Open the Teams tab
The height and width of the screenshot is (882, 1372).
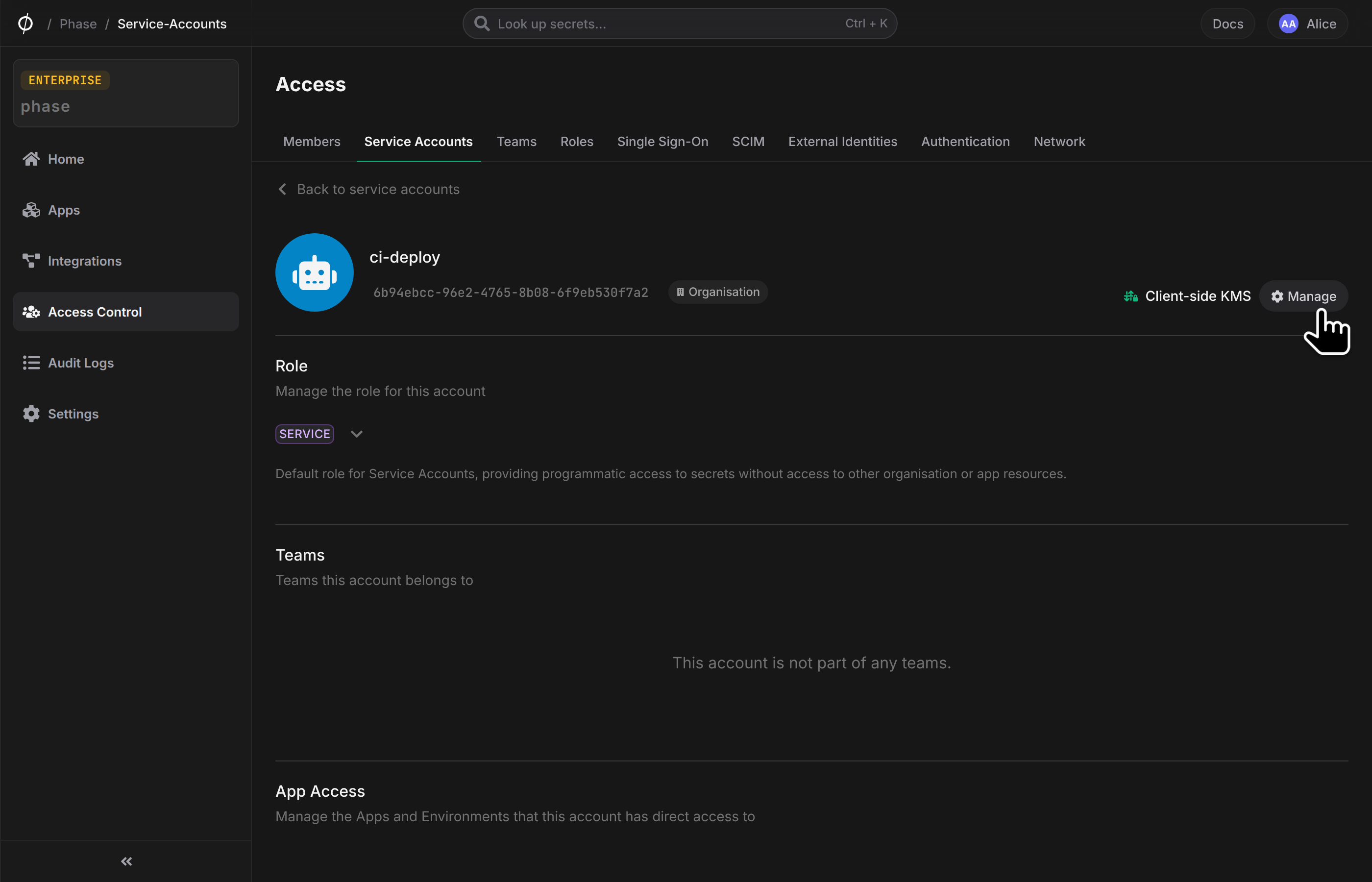[x=516, y=142]
